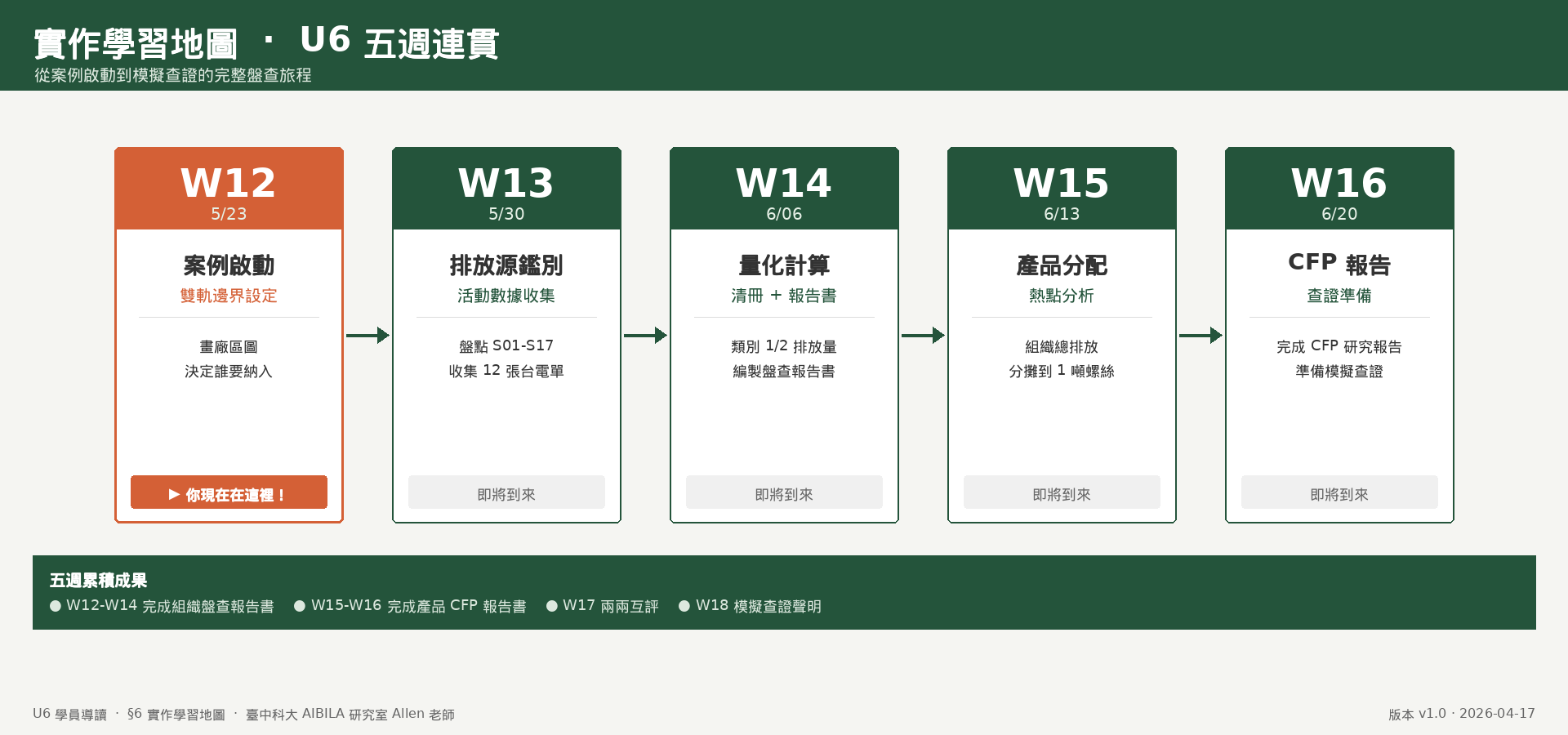
Task: Click the 'W17 兩兩互評' item
Action: point(603,606)
